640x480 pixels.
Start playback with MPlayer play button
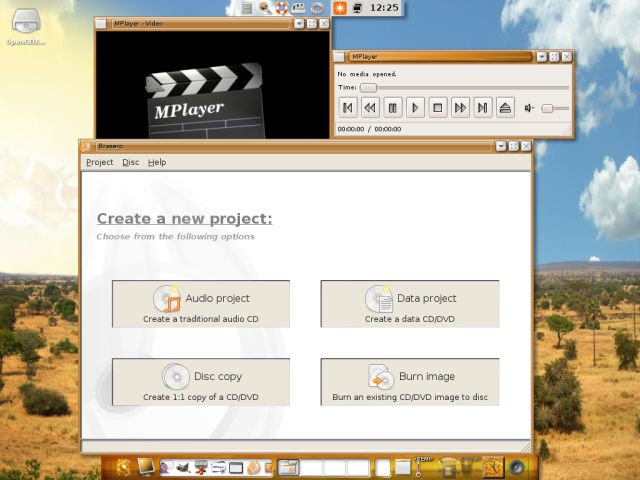(415, 108)
